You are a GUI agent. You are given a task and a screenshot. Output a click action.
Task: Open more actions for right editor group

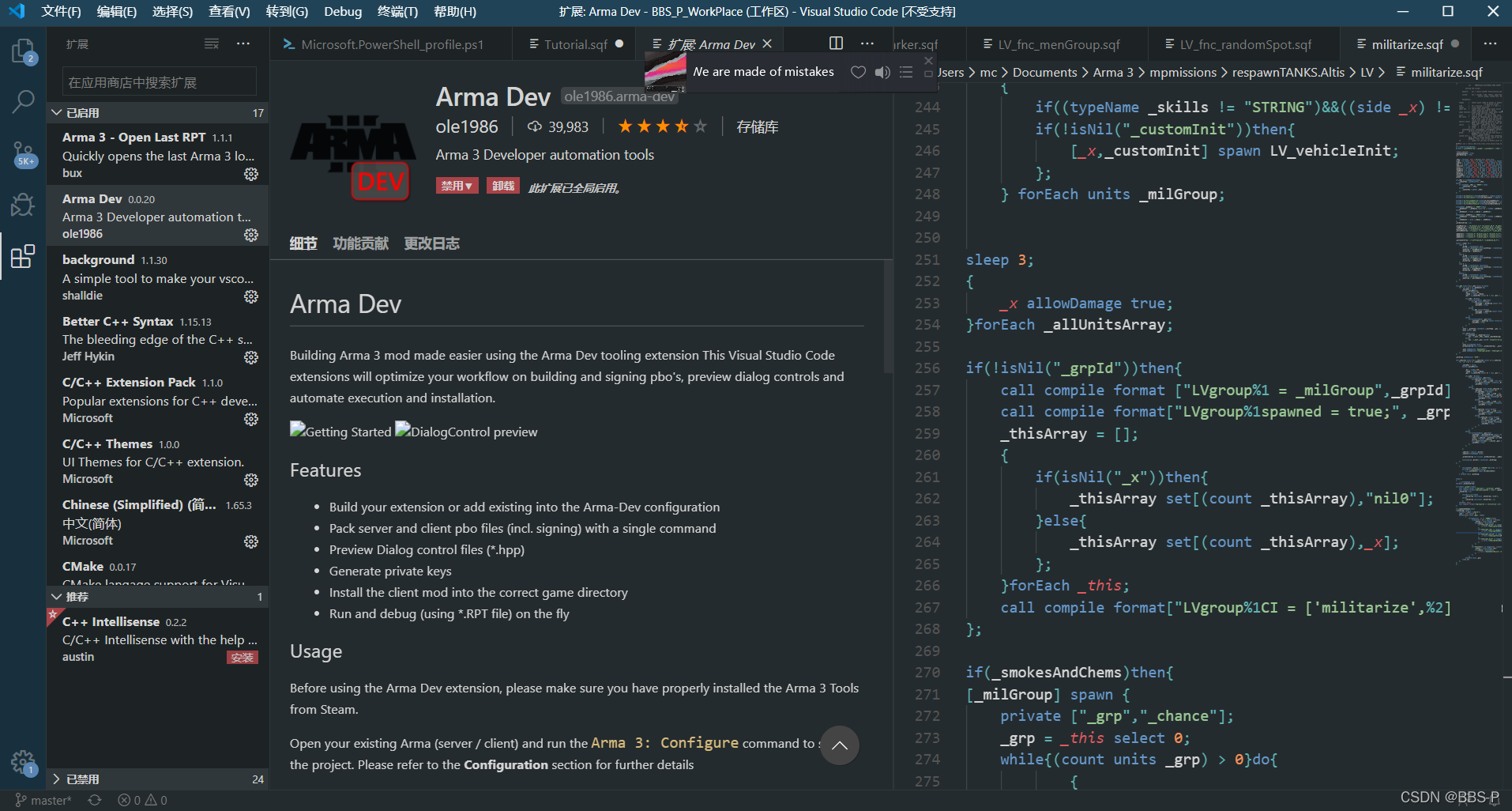point(1490,43)
